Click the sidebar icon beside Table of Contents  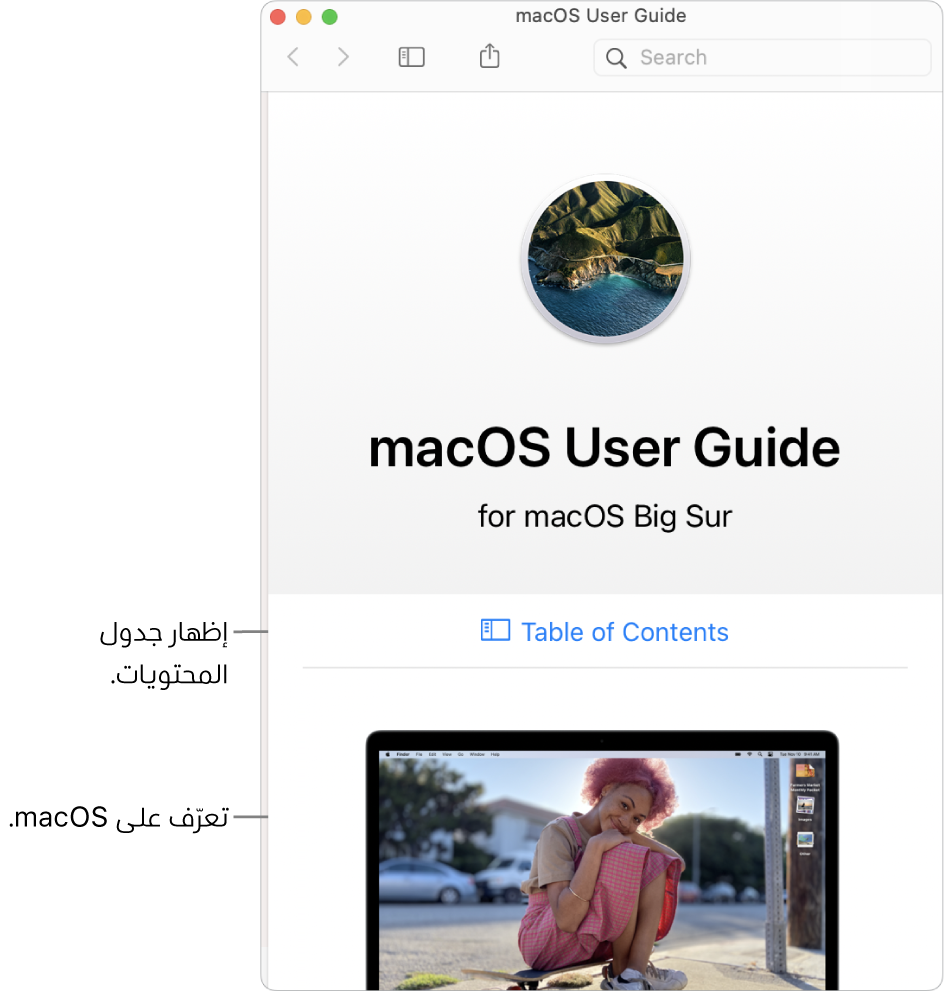coord(495,630)
